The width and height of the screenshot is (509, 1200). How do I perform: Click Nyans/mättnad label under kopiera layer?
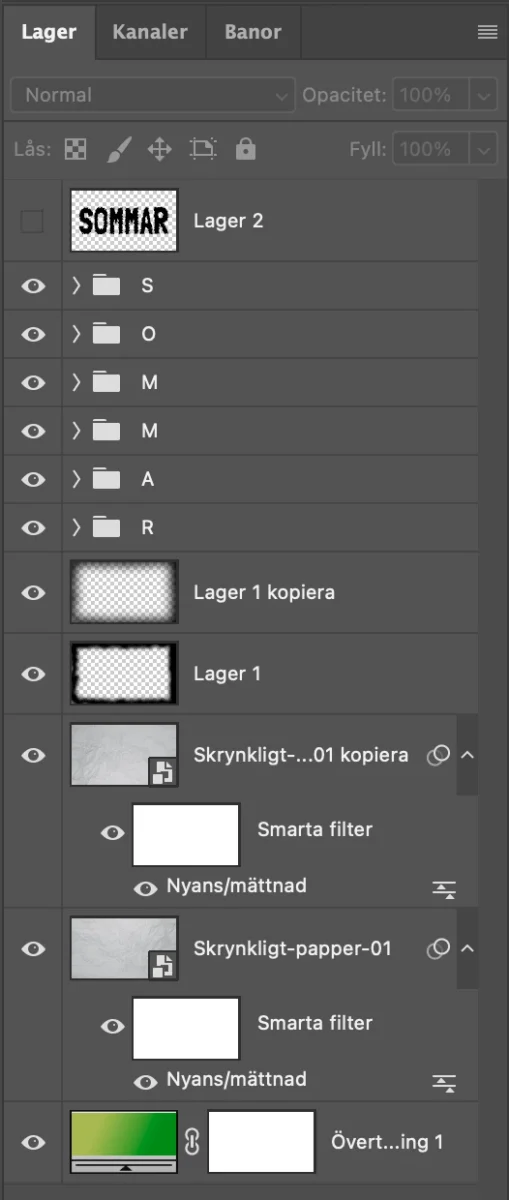pyautogui.click(x=236, y=886)
